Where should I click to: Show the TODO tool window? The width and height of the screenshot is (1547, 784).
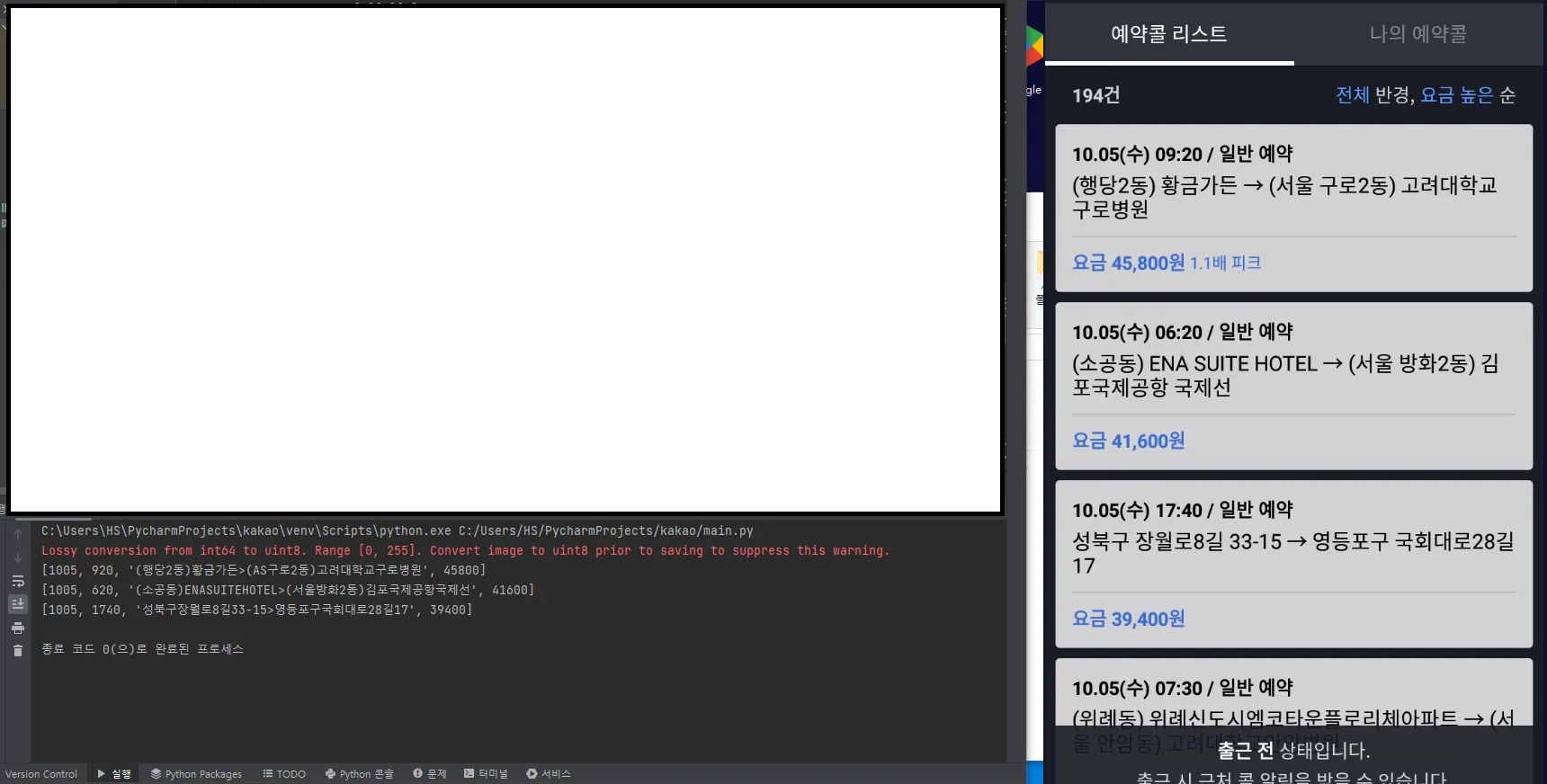click(x=284, y=774)
